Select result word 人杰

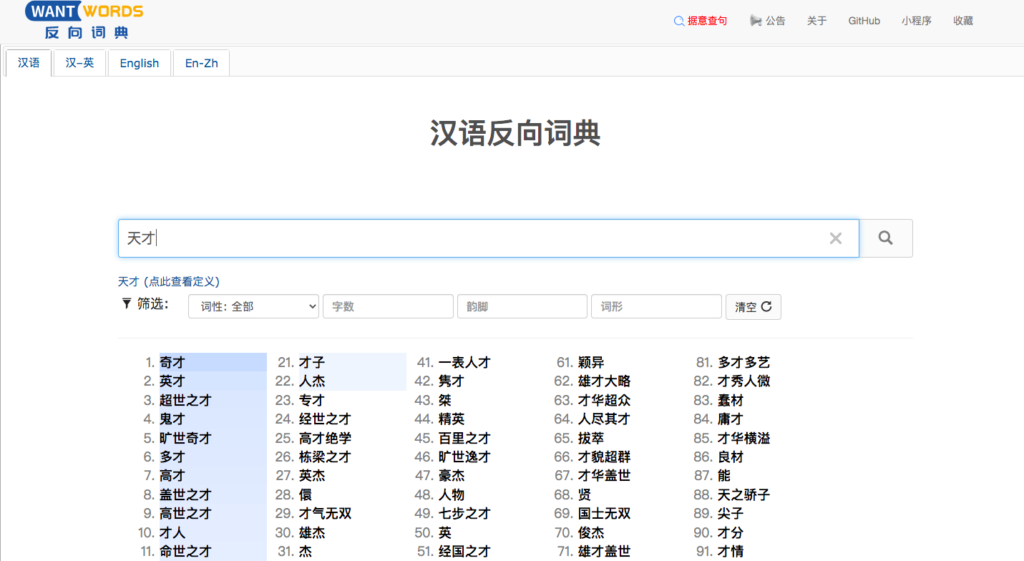click(312, 381)
